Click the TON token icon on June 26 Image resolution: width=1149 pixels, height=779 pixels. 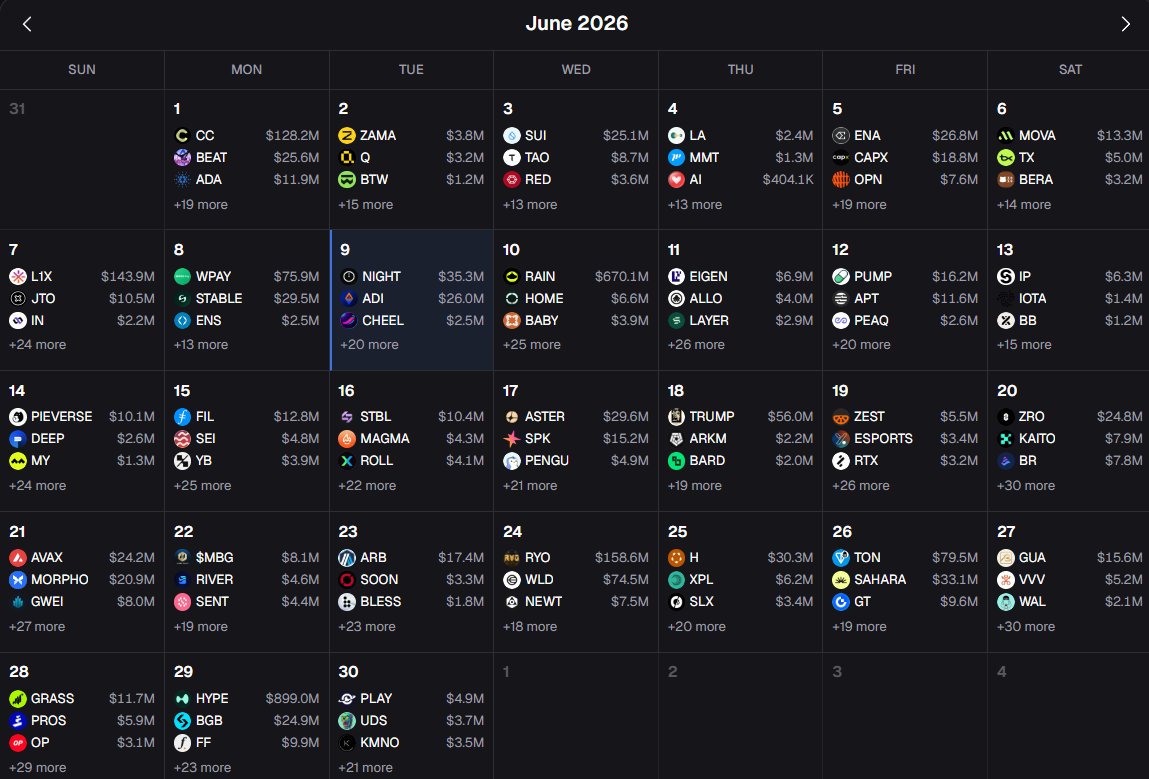pyautogui.click(x=840, y=558)
